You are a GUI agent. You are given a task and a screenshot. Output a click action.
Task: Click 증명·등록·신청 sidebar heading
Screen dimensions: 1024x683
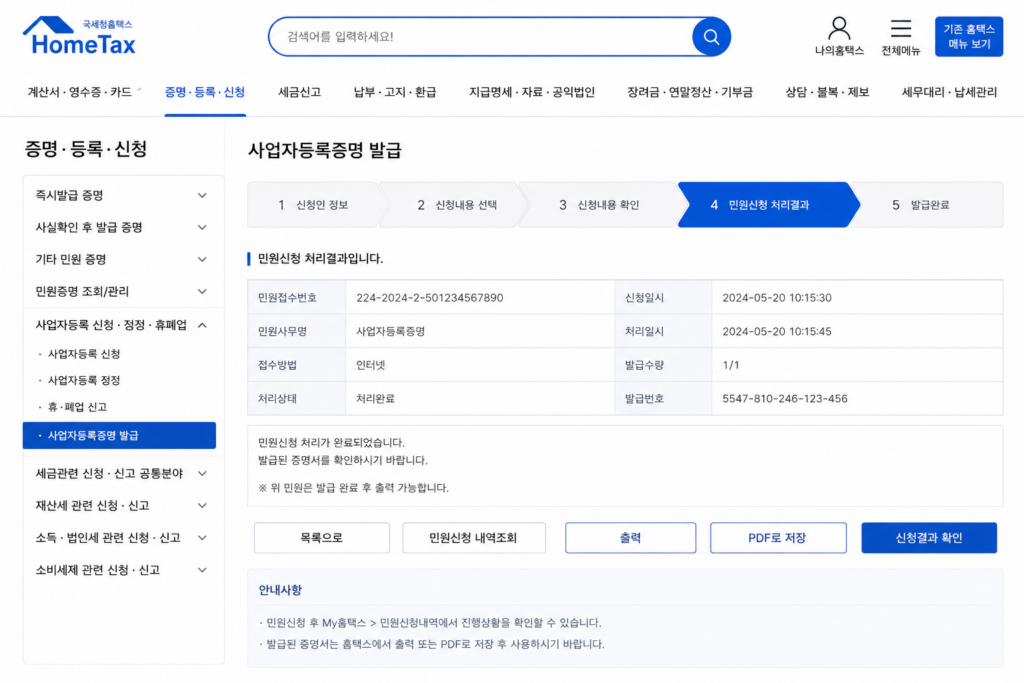86,150
